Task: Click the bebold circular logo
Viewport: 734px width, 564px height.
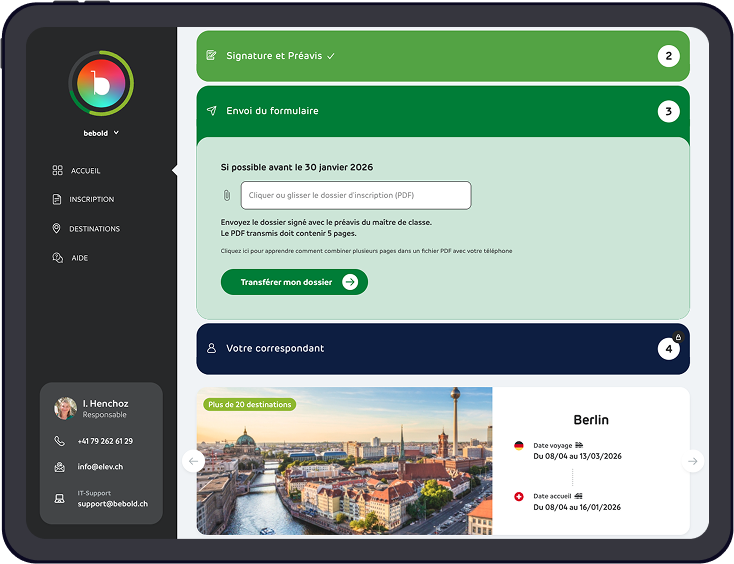Action: [100, 84]
